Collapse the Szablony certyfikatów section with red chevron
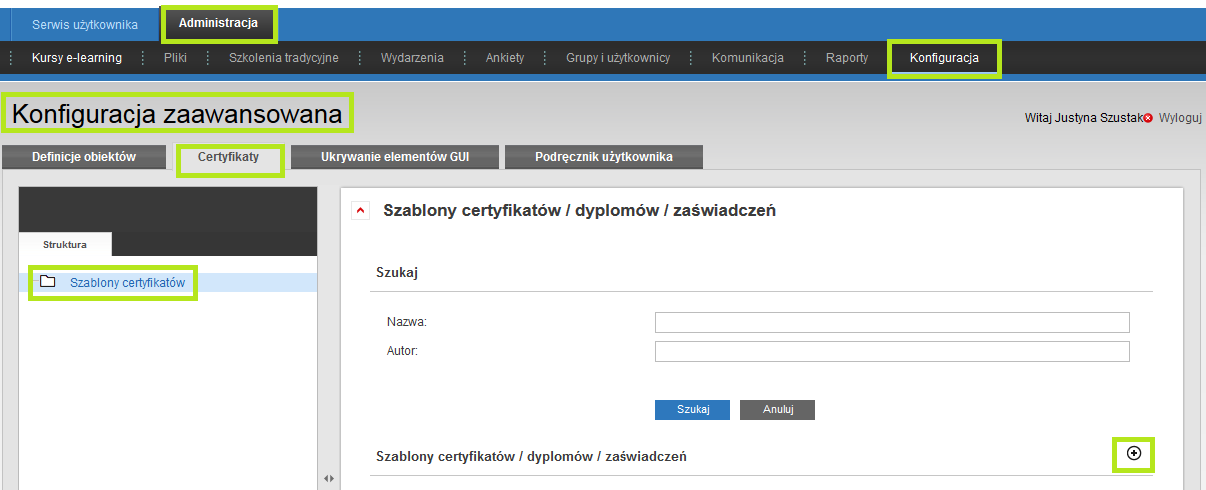This screenshot has width=1206, height=490. 361,211
